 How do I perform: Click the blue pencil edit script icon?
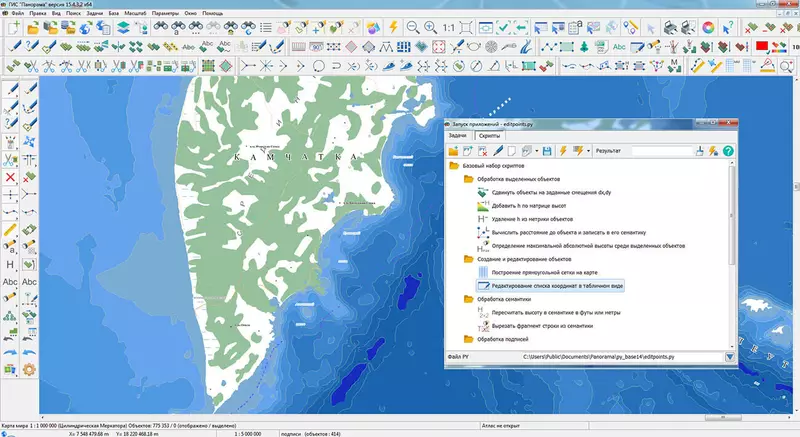(x=498, y=151)
